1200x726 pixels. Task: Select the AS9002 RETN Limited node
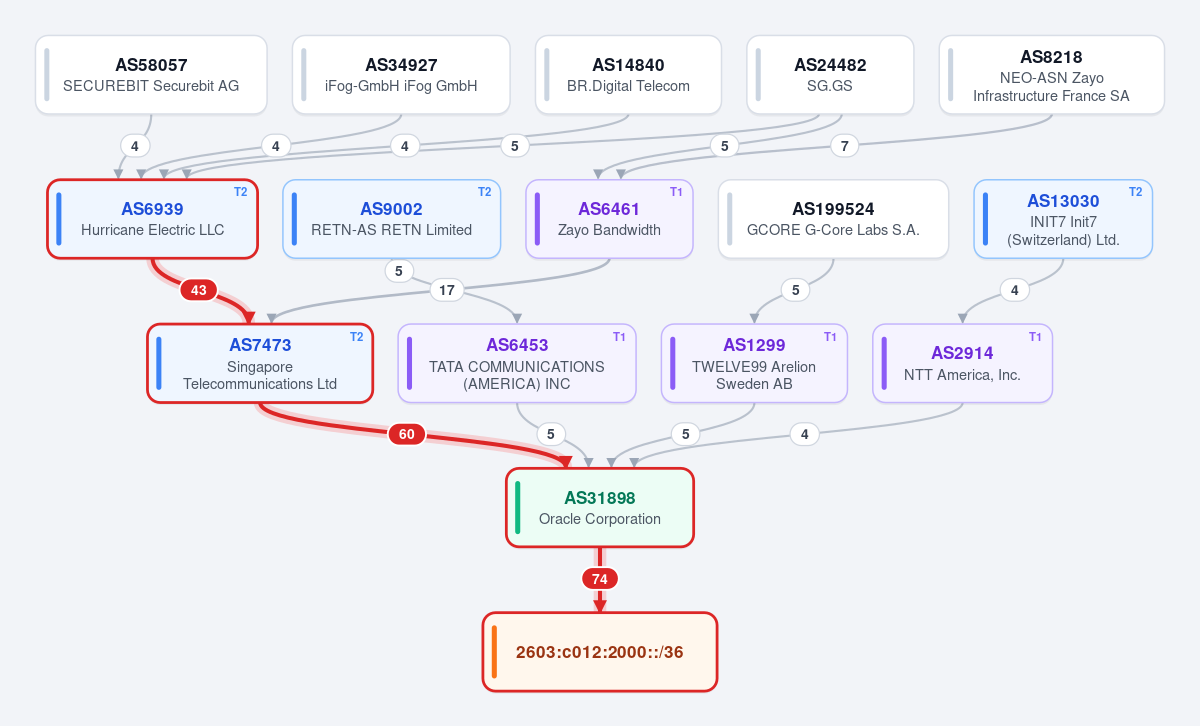(x=391, y=219)
